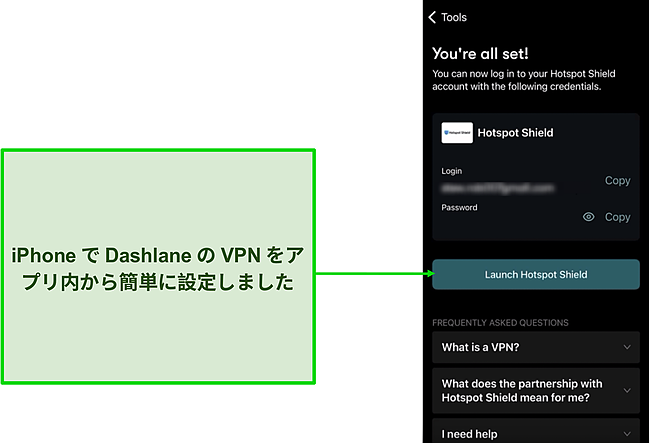Go back to Tools screen
The image size is (650, 443).
coord(447,17)
